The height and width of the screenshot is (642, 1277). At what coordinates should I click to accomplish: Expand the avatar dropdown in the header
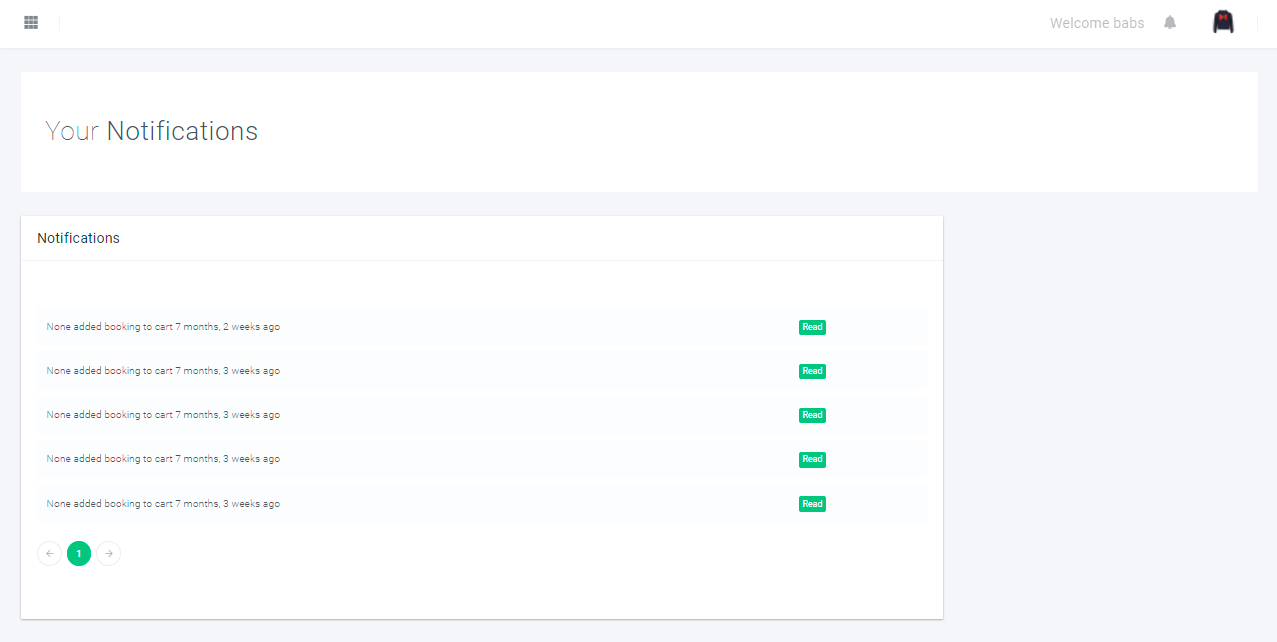1222,21
